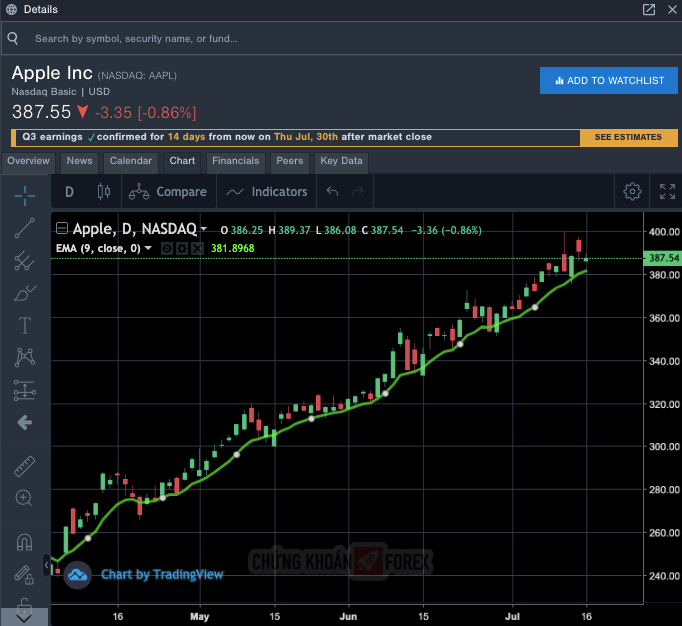Open the D interval selector

tap(69, 192)
